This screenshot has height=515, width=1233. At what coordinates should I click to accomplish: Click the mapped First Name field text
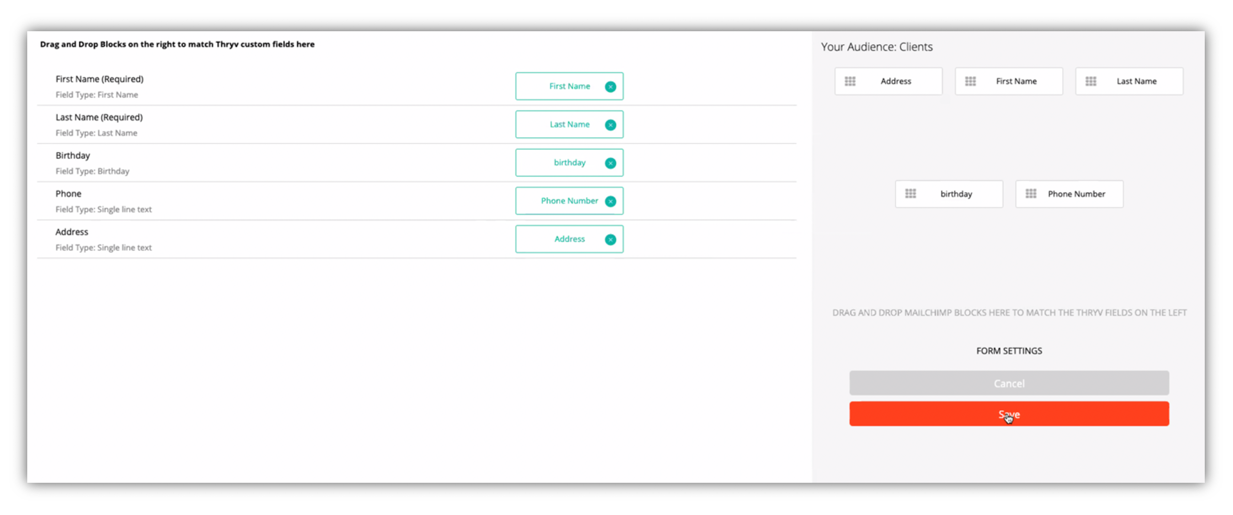pos(570,86)
